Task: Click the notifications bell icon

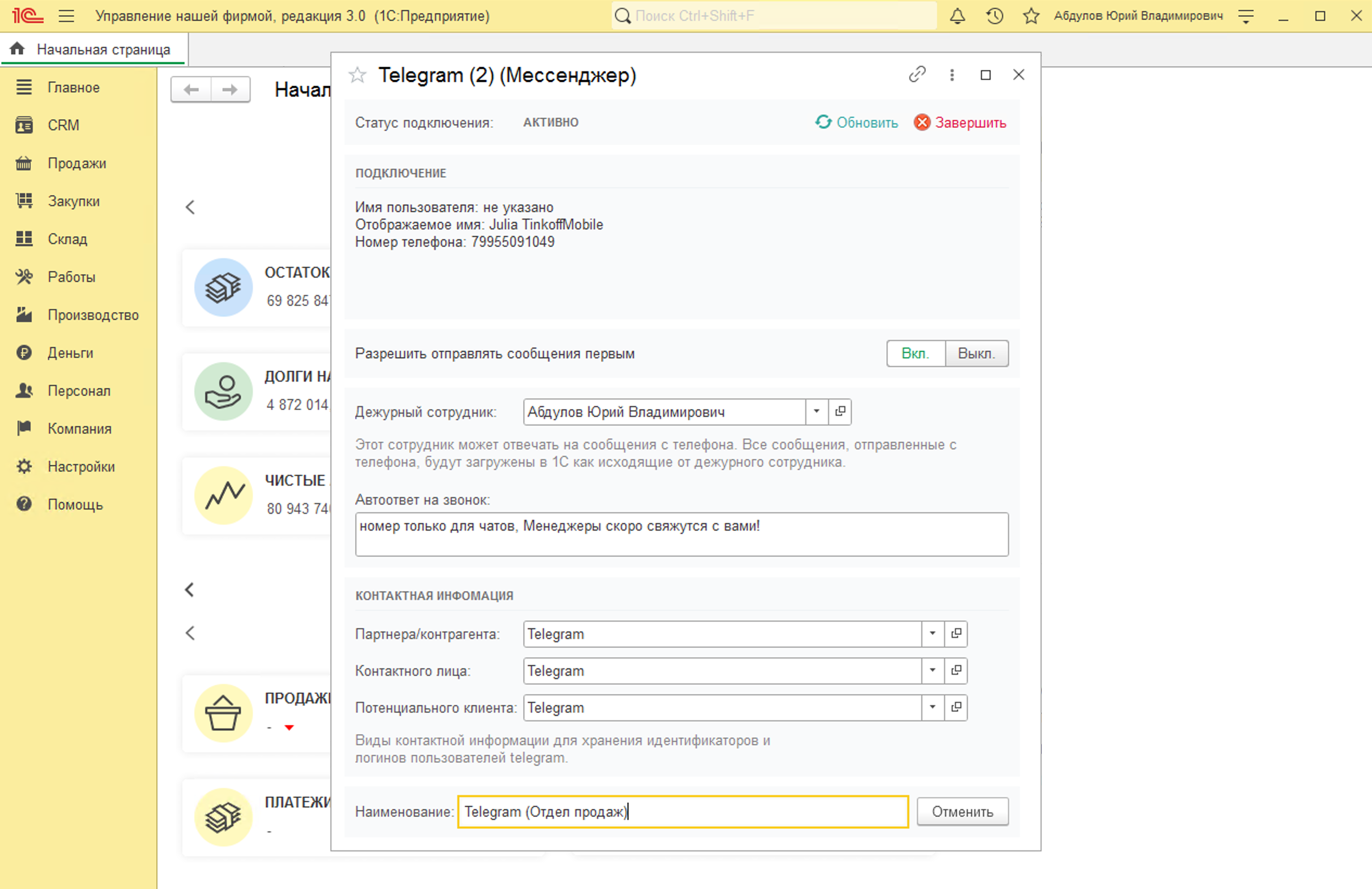Action: (957, 16)
